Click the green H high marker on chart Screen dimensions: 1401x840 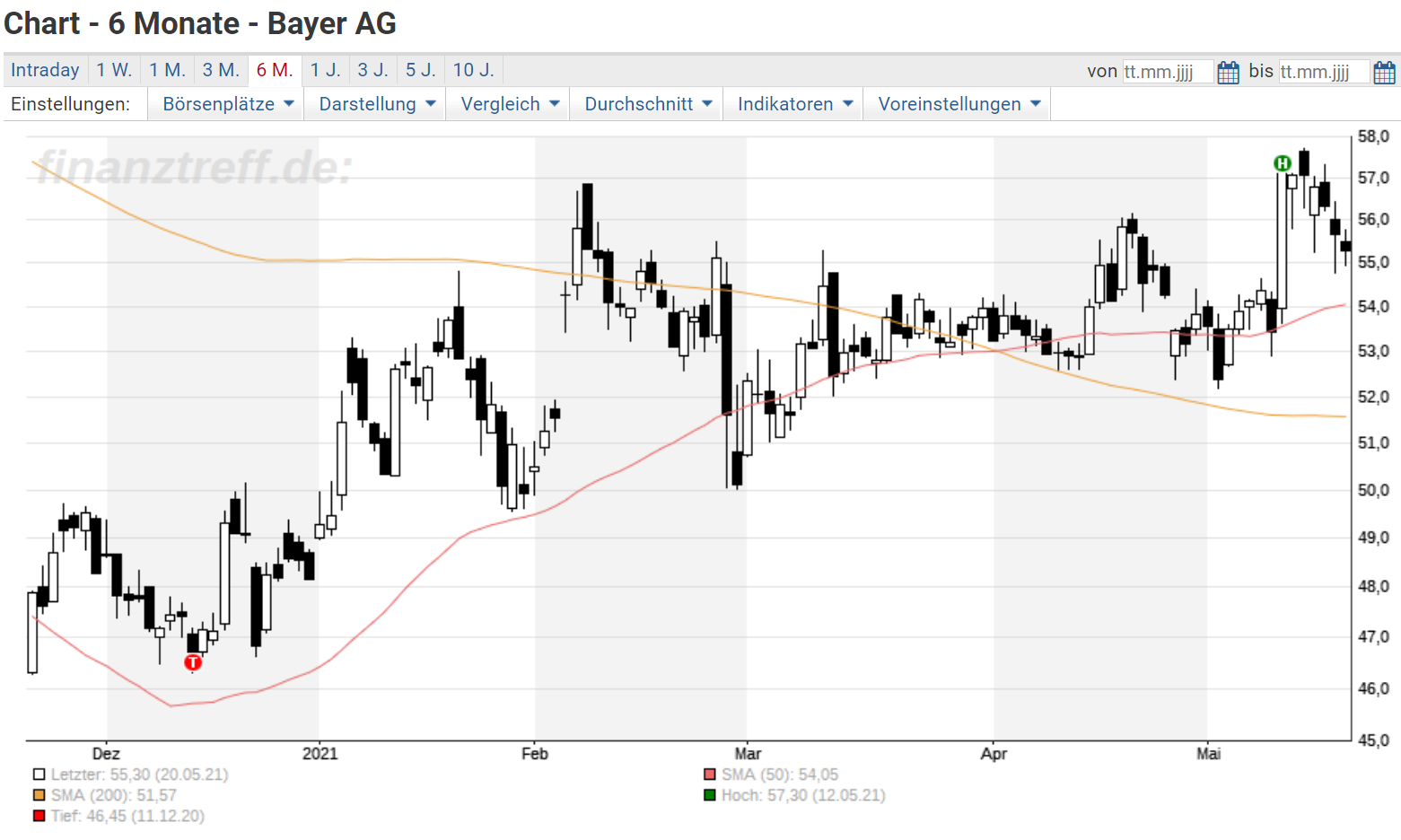coord(1283,163)
